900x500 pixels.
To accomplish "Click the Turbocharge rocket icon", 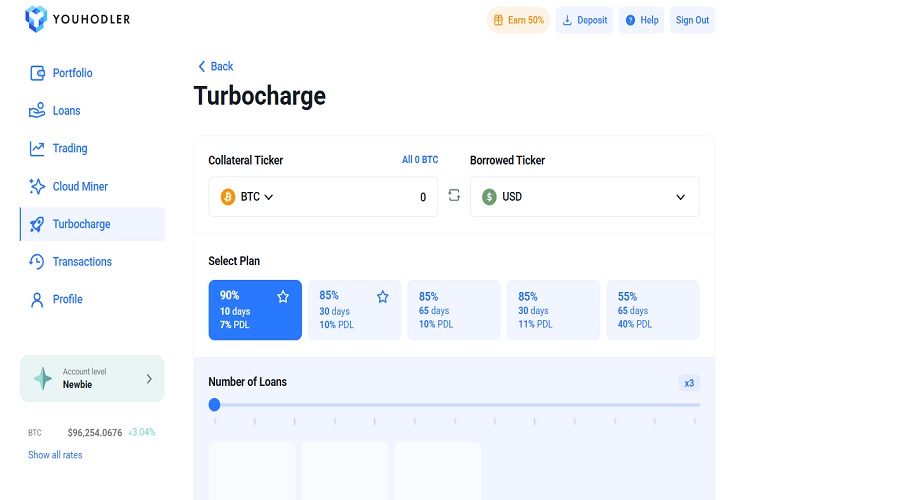I will [x=37, y=224].
